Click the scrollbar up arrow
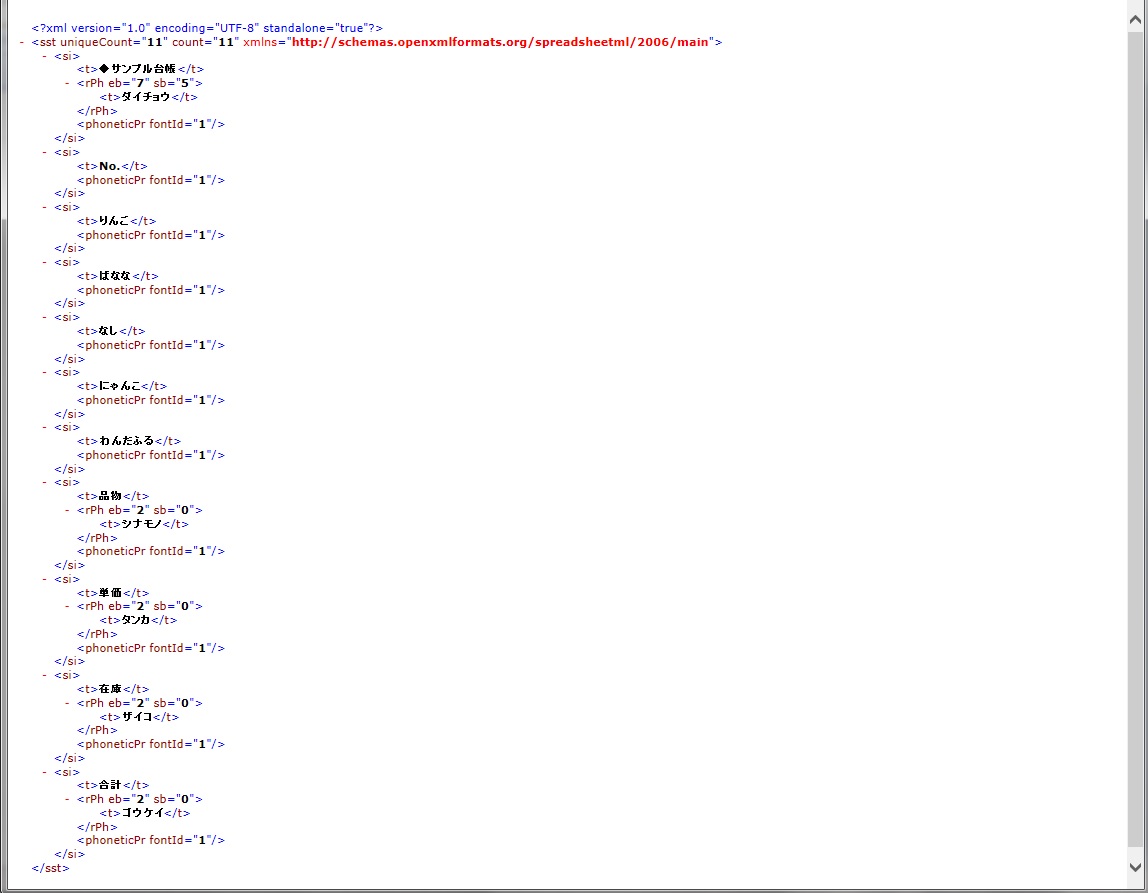Screen dimensions: 1148x893 tap(1136, 20)
